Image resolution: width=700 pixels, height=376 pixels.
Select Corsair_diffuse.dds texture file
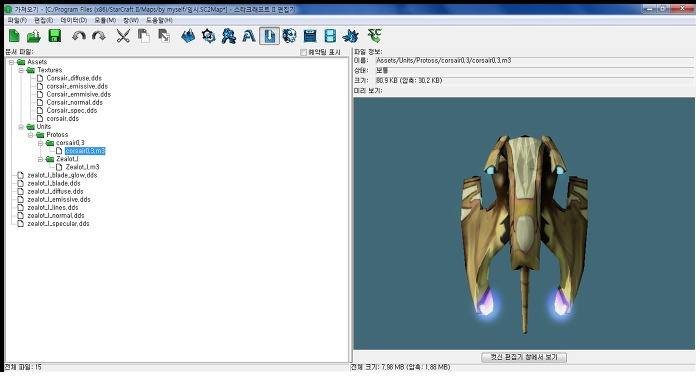pyautogui.click(x=74, y=78)
